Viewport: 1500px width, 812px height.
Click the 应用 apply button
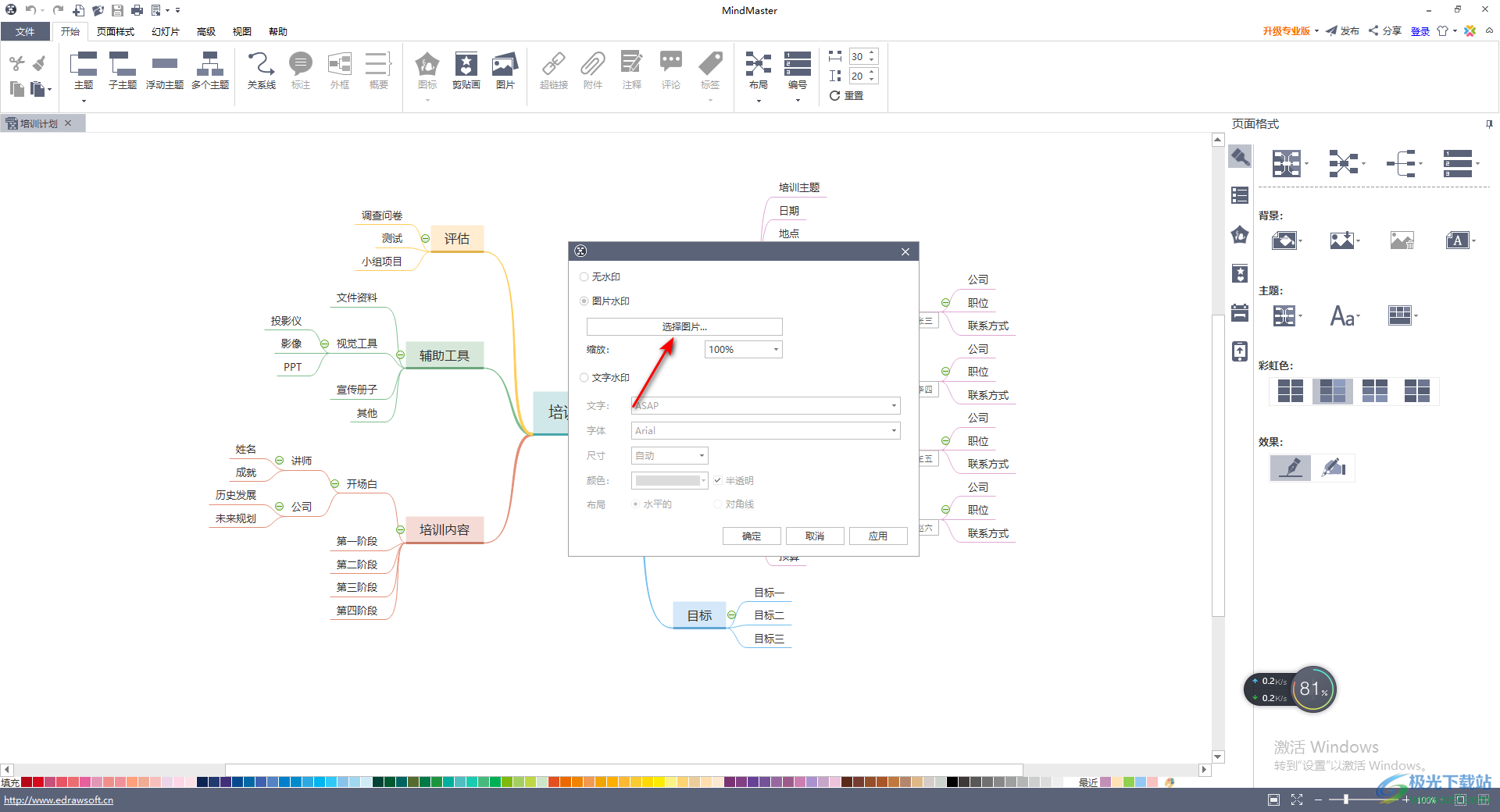[878, 536]
